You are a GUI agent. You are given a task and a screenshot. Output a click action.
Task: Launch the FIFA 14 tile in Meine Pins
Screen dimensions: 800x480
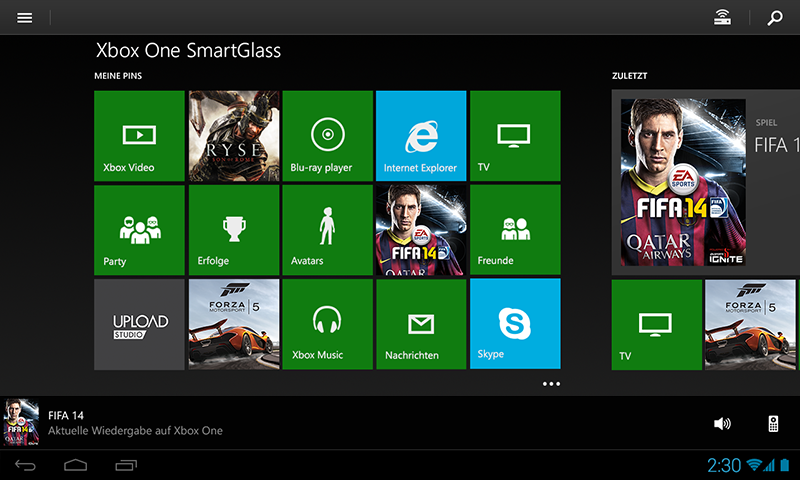point(421,230)
